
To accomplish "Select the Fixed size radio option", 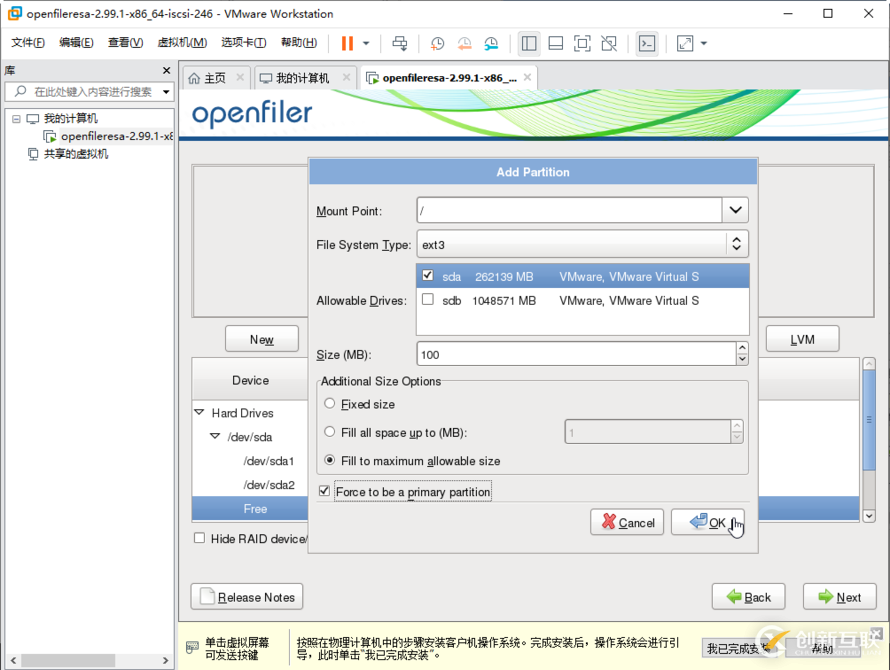I will 330,404.
